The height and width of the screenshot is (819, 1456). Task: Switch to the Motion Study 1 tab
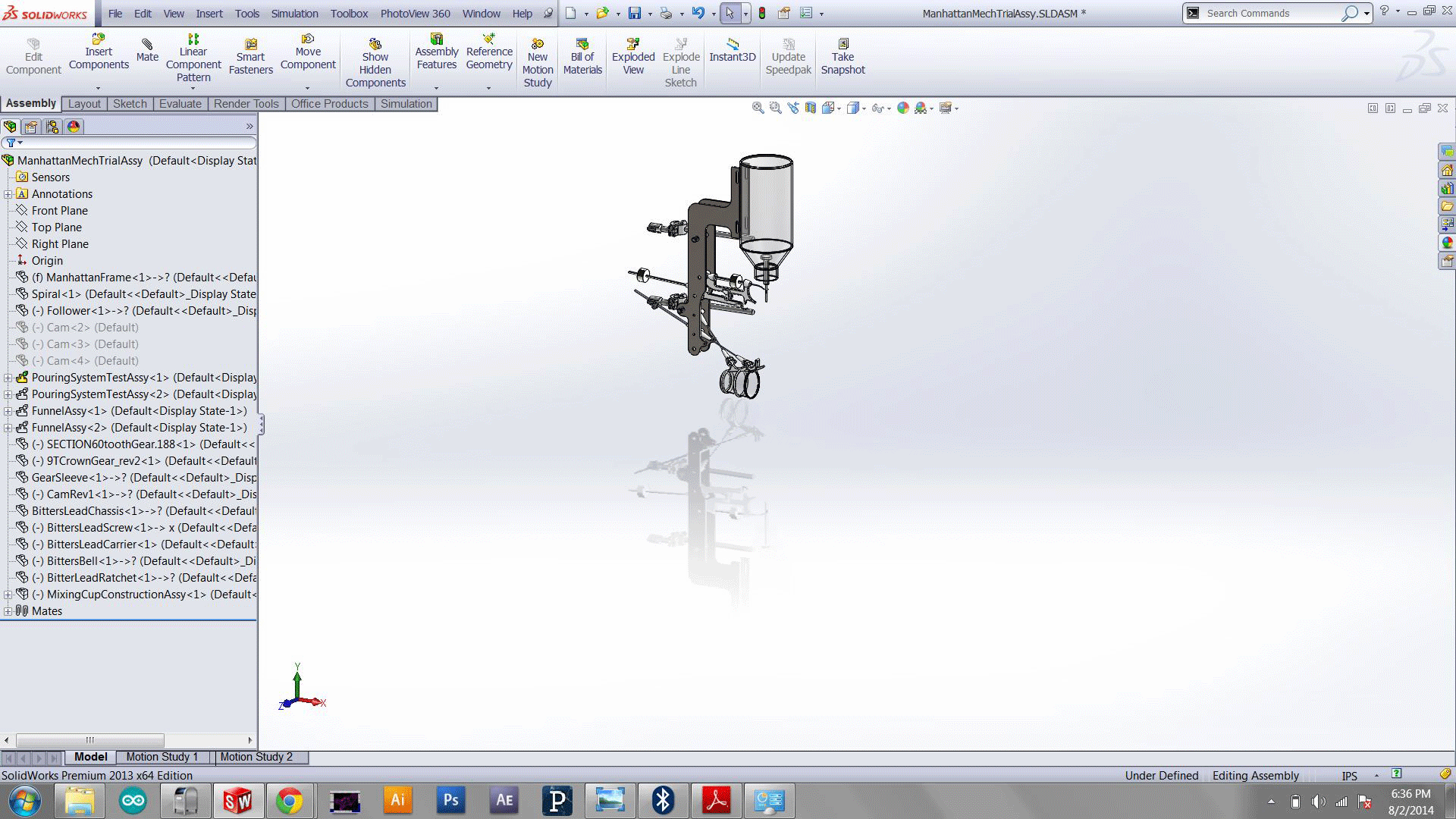(x=162, y=756)
